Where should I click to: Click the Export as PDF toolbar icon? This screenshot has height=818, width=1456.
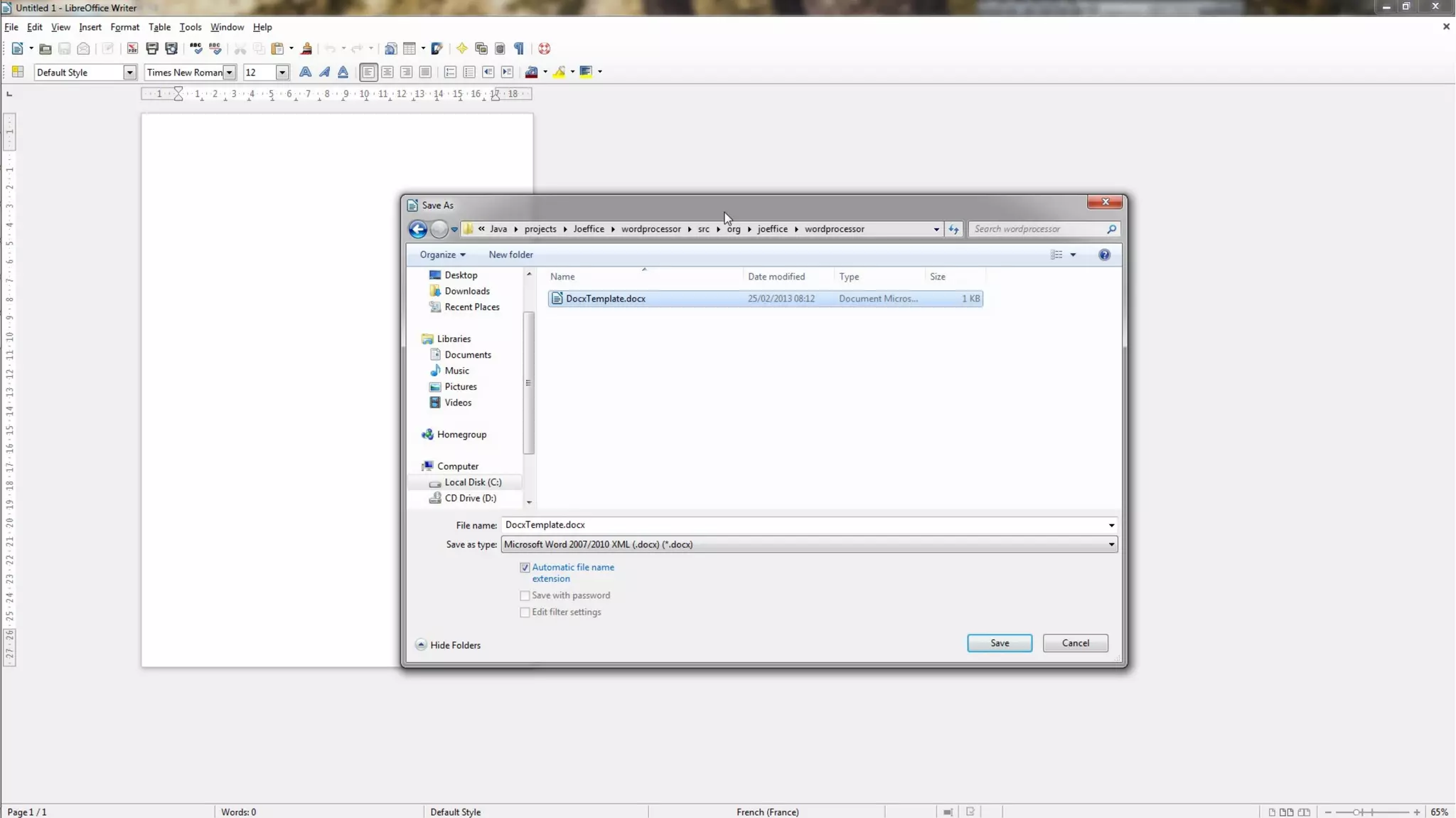click(x=132, y=48)
